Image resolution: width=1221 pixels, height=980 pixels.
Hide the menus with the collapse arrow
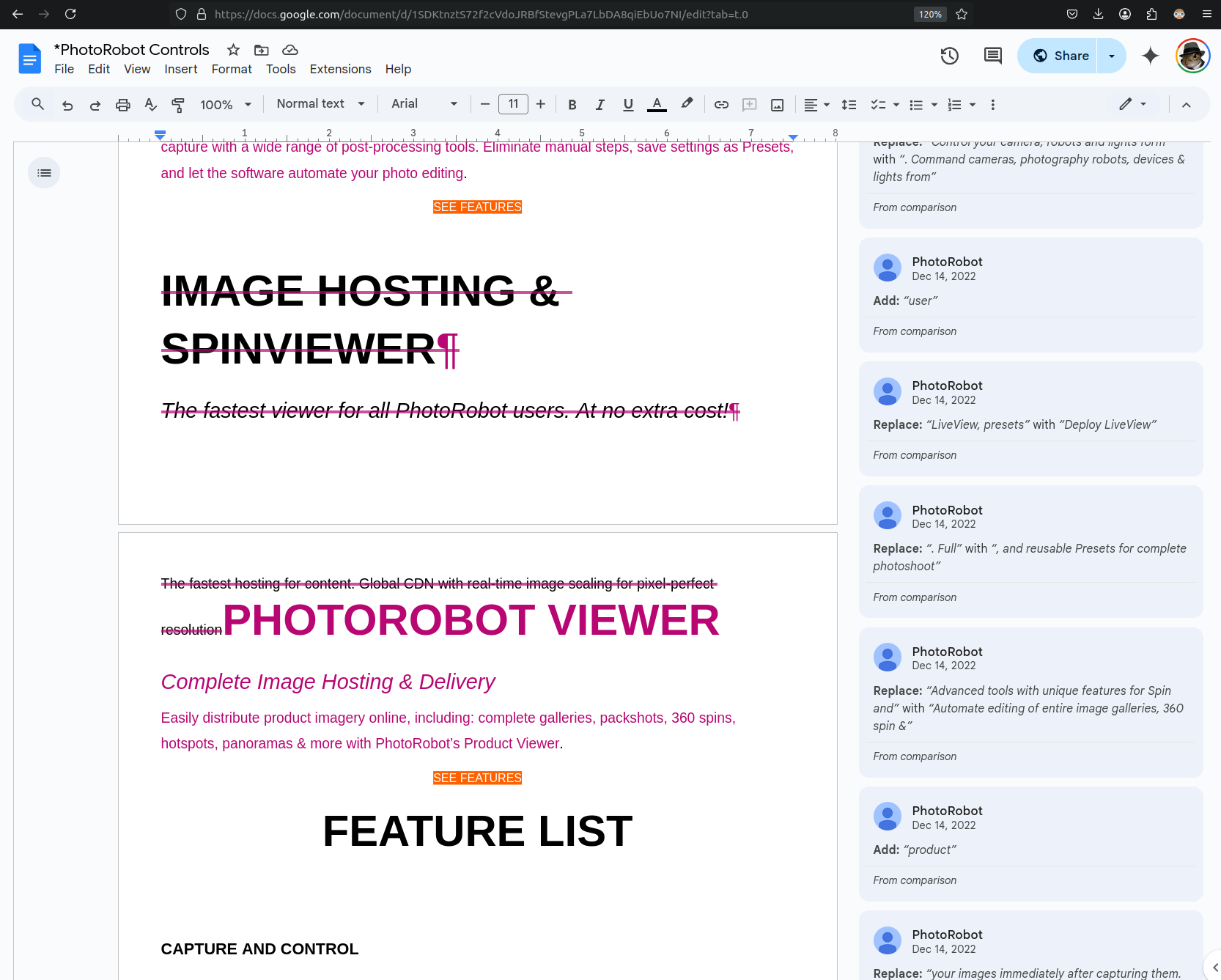[x=1187, y=105]
